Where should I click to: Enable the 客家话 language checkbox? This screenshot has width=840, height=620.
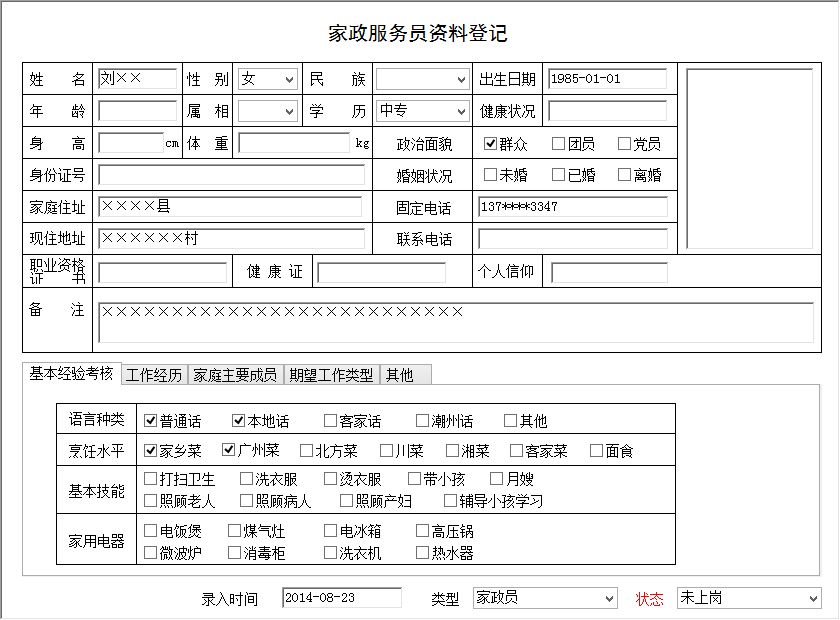pyautogui.click(x=331, y=421)
